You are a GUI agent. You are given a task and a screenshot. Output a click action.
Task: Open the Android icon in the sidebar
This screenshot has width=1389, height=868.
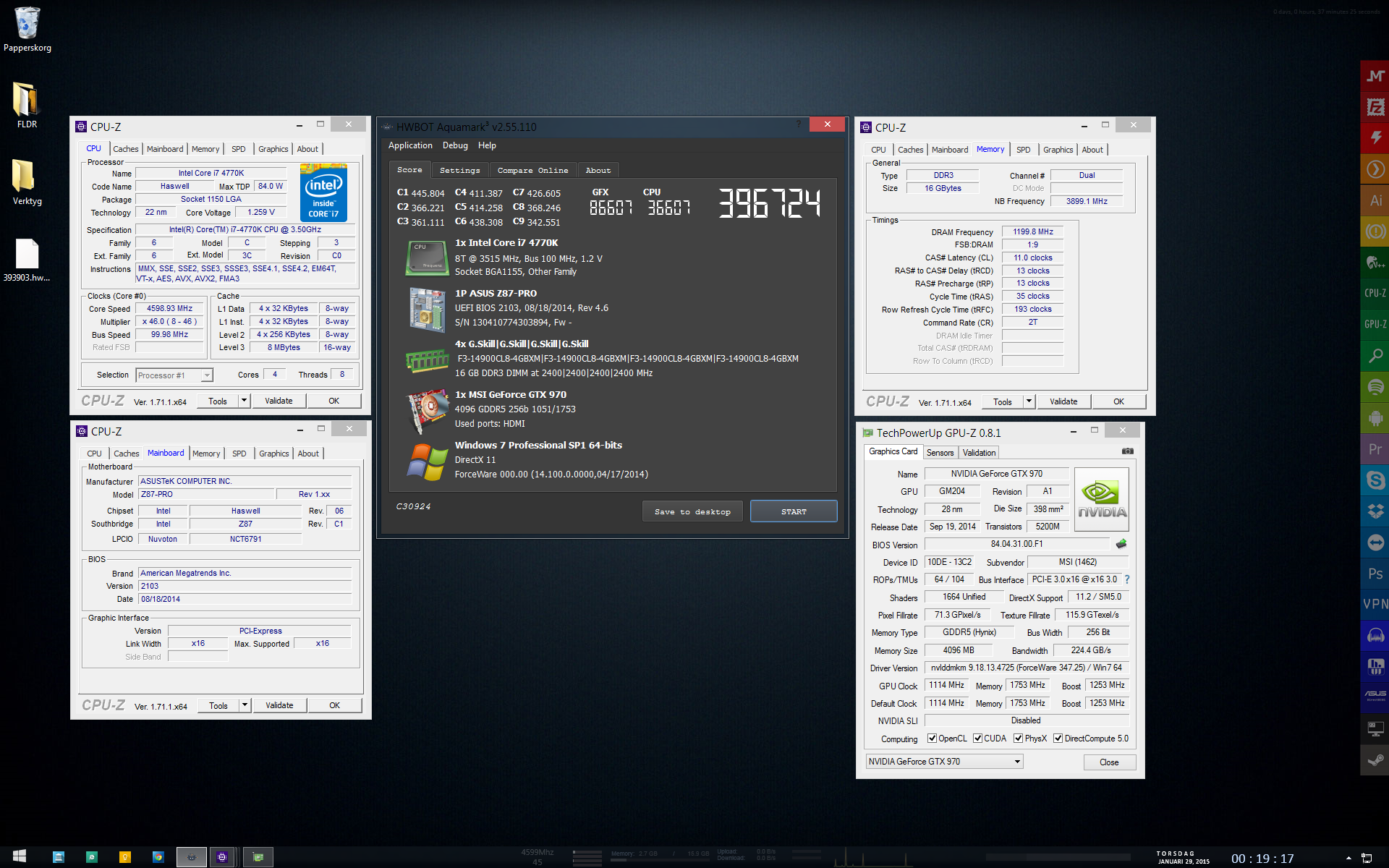pos(1375,418)
